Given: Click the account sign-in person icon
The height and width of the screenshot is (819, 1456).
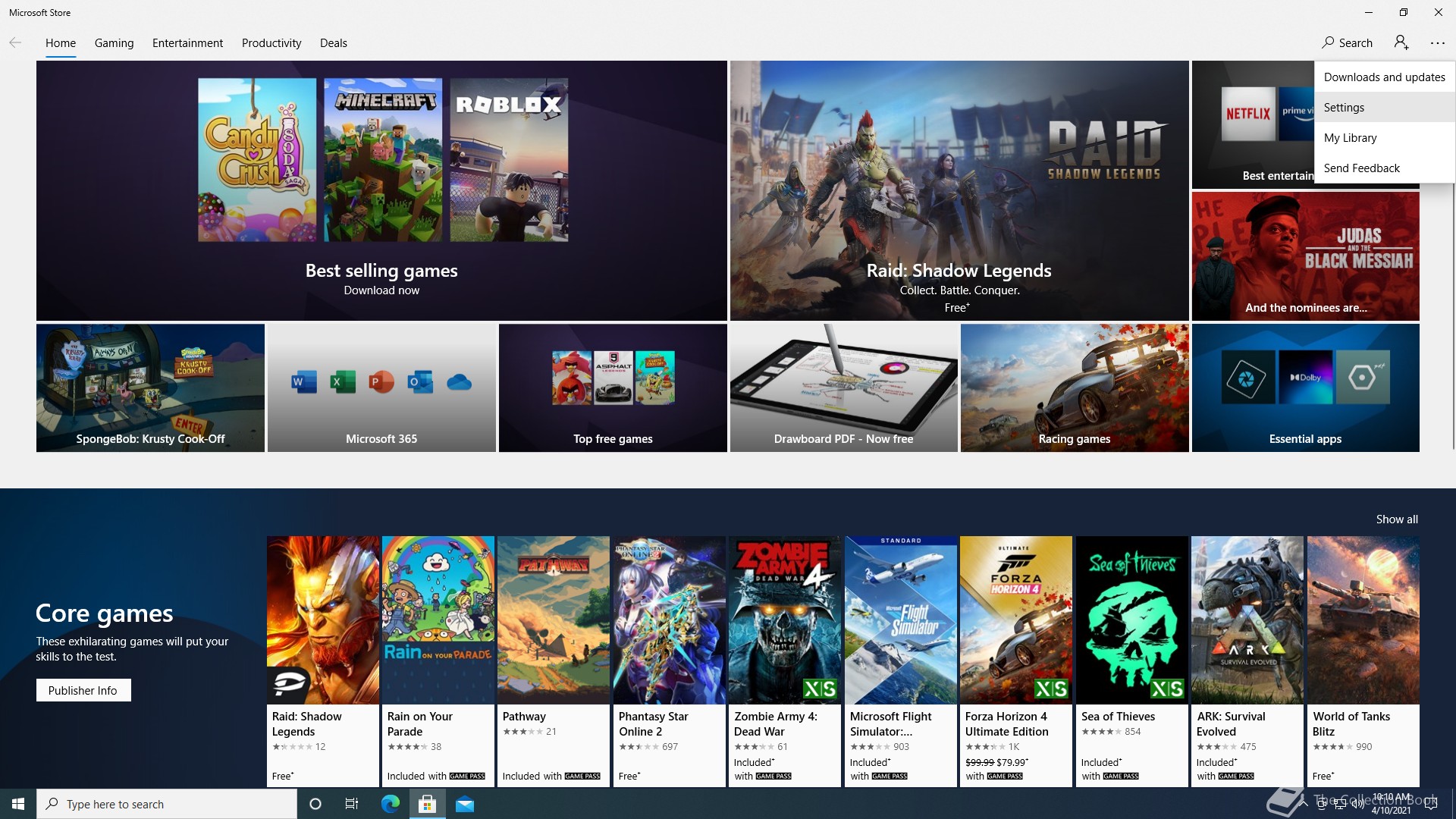Looking at the screenshot, I should coord(1401,42).
